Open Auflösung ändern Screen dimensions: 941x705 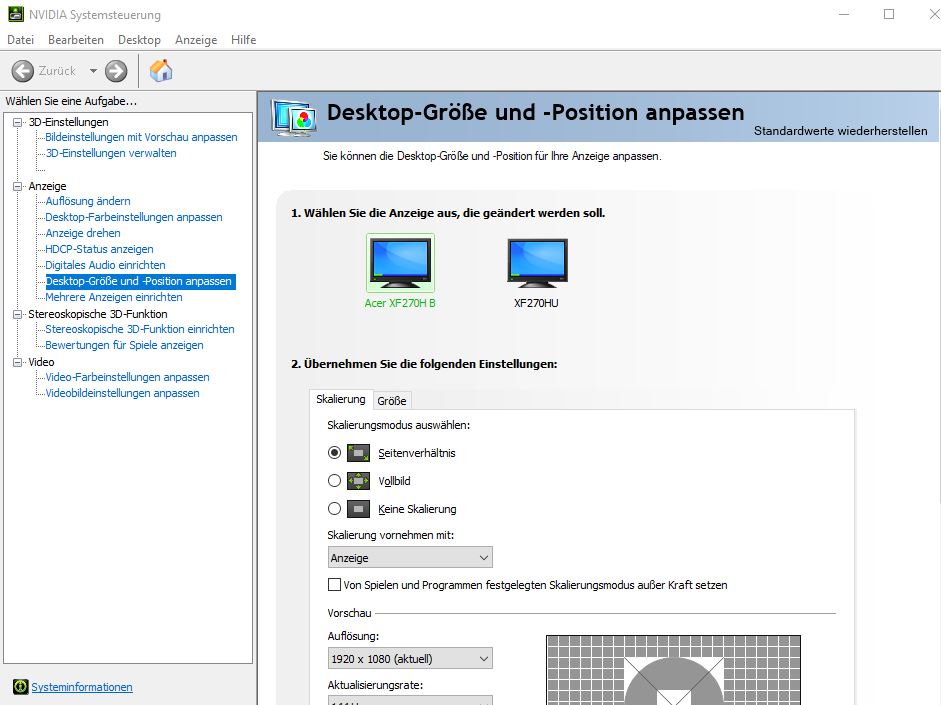[88, 201]
